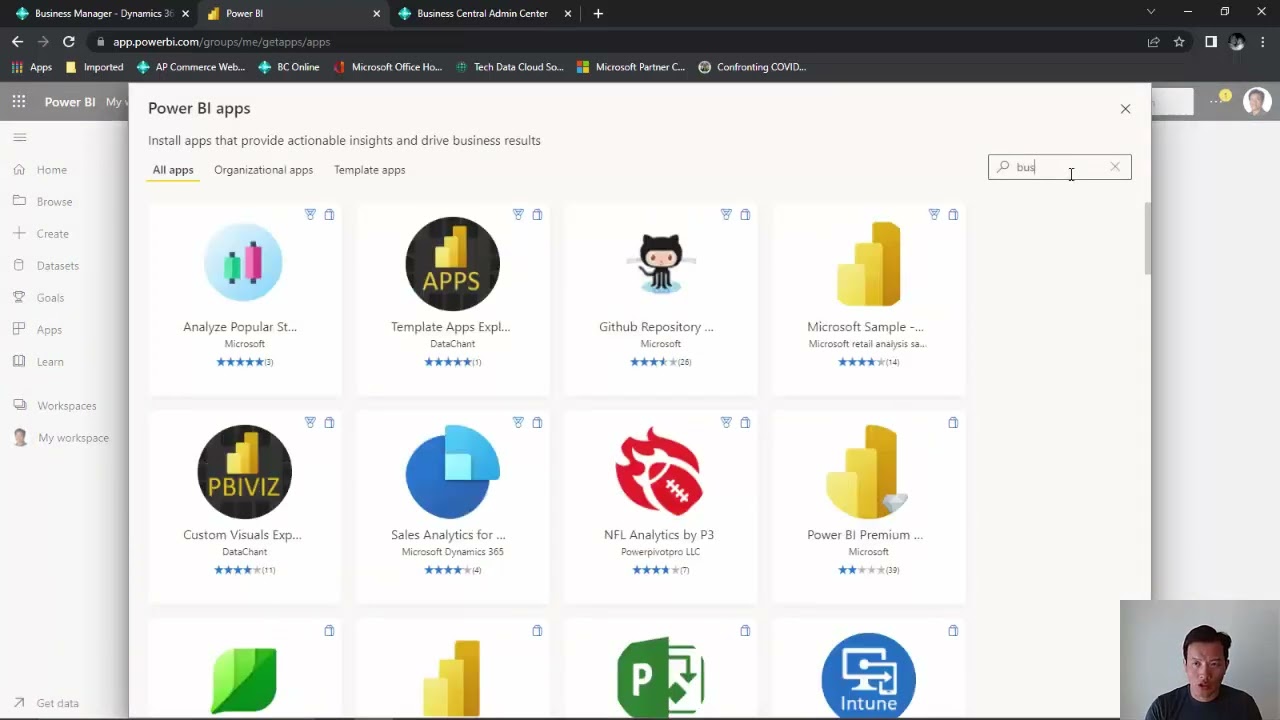Open Sales Analytics for Dynamics 365 logo
Screen dimensions: 1280x720
pyautogui.click(x=452, y=472)
